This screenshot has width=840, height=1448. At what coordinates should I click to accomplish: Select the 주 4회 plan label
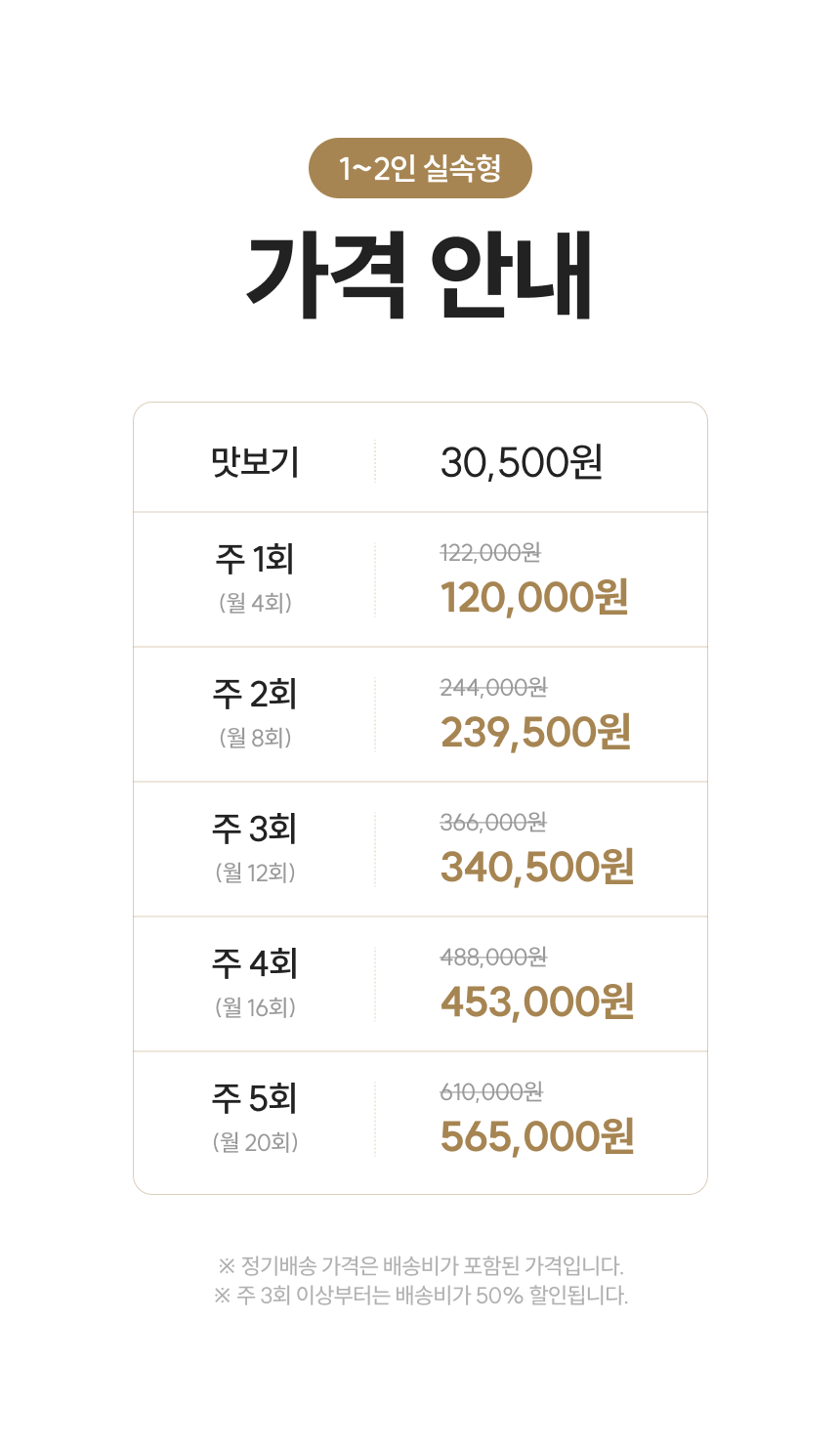[x=255, y=964]
